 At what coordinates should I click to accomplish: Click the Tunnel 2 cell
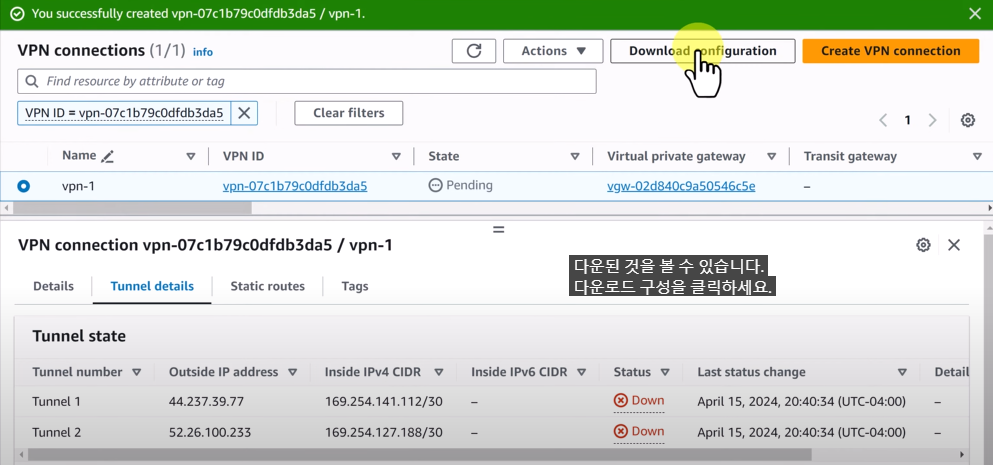56,433
